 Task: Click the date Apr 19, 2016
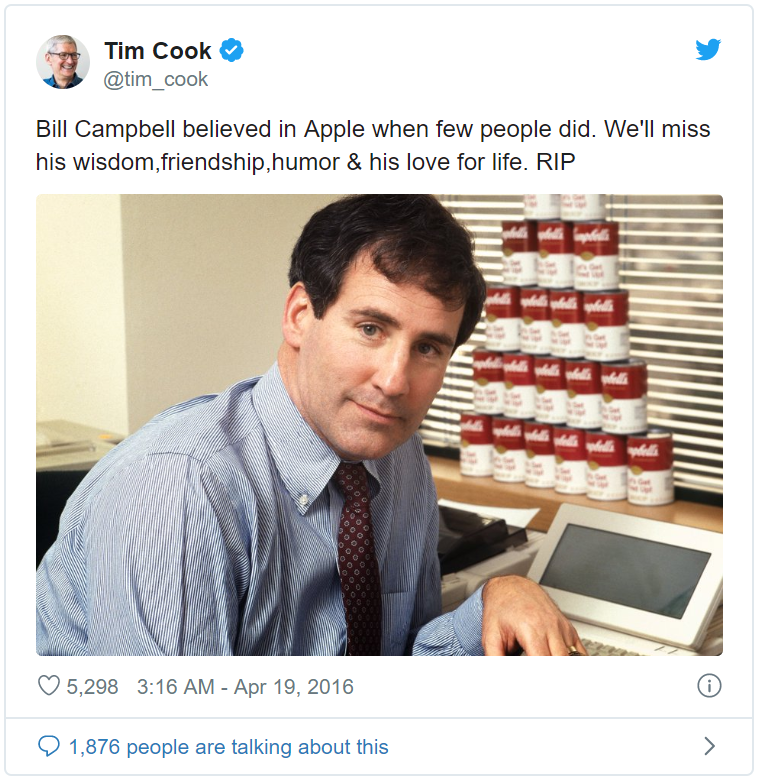click(x=294, y=687)
